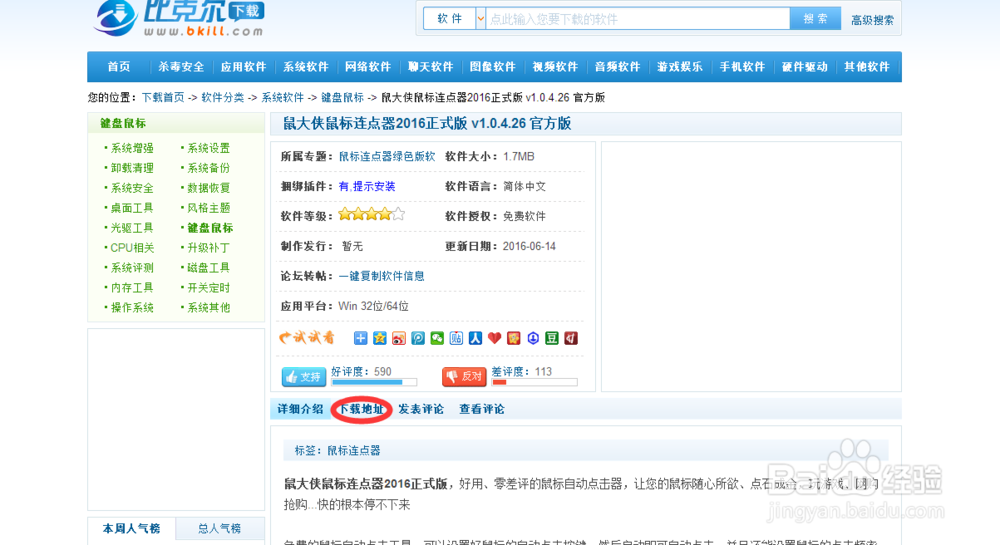Click the maroon share icon at row end
Screen dimensions: 1000x545
tap(571, 338)
